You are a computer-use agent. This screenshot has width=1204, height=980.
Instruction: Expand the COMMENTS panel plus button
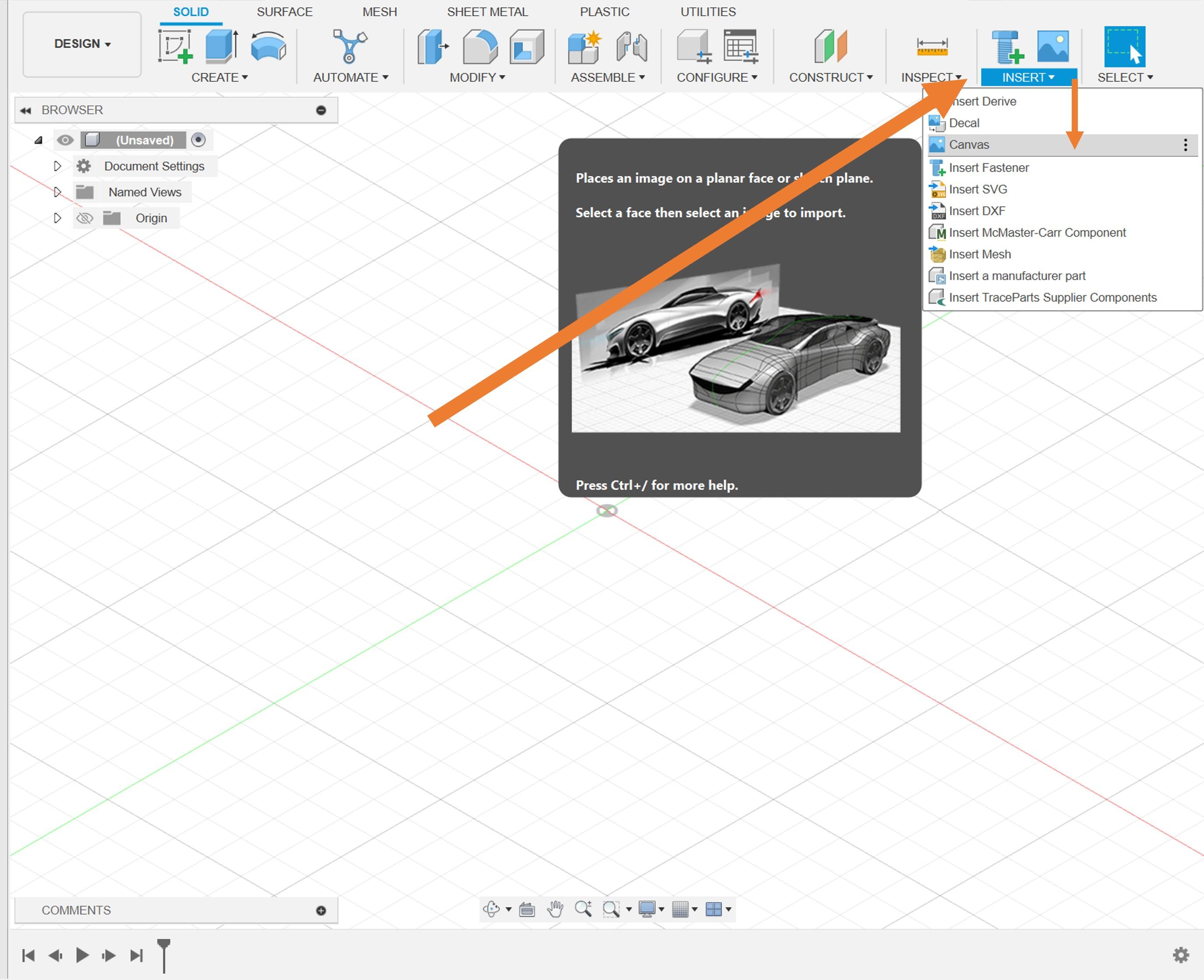321,910
